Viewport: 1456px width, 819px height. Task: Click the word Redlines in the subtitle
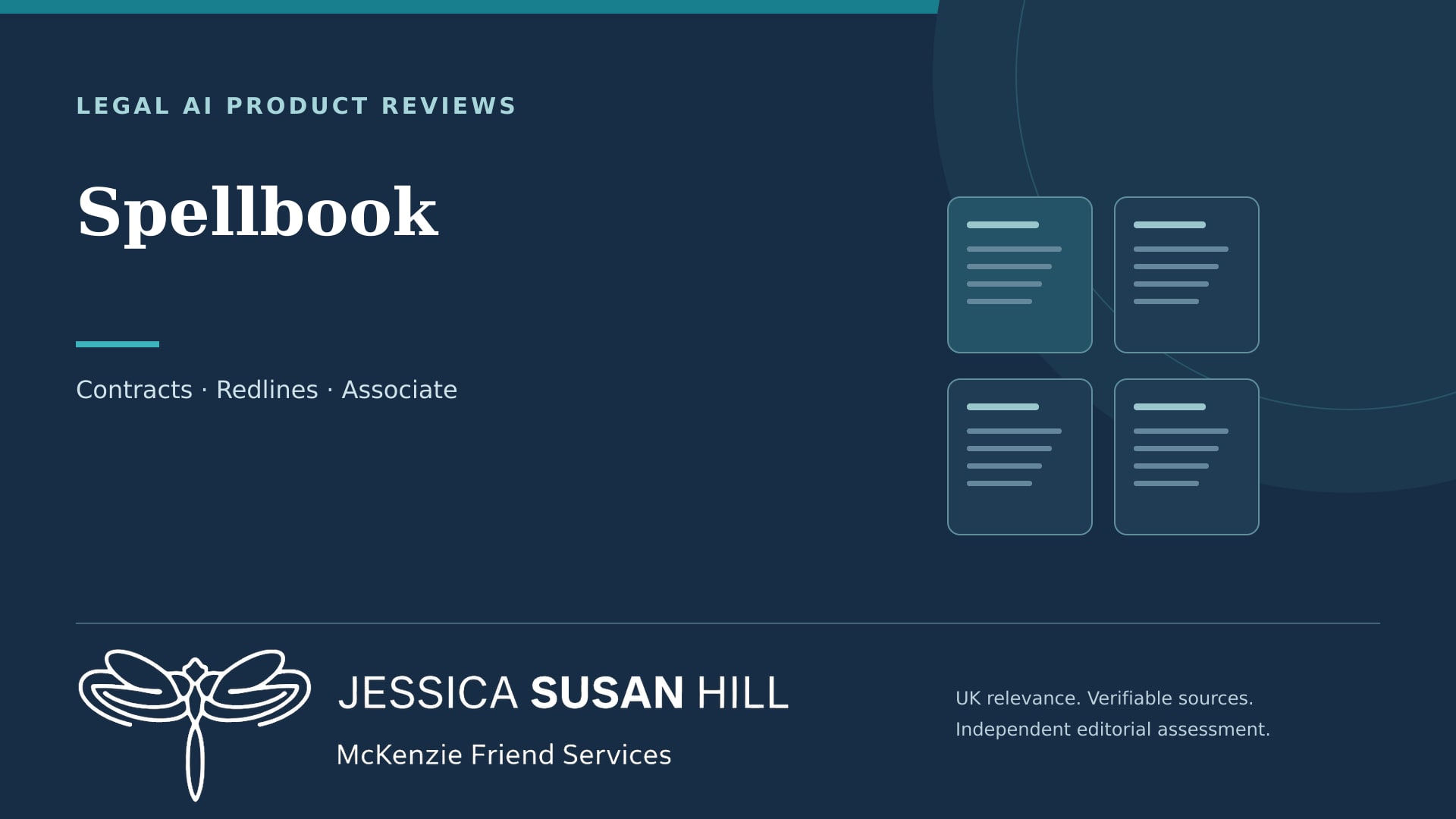click(267, 390)
